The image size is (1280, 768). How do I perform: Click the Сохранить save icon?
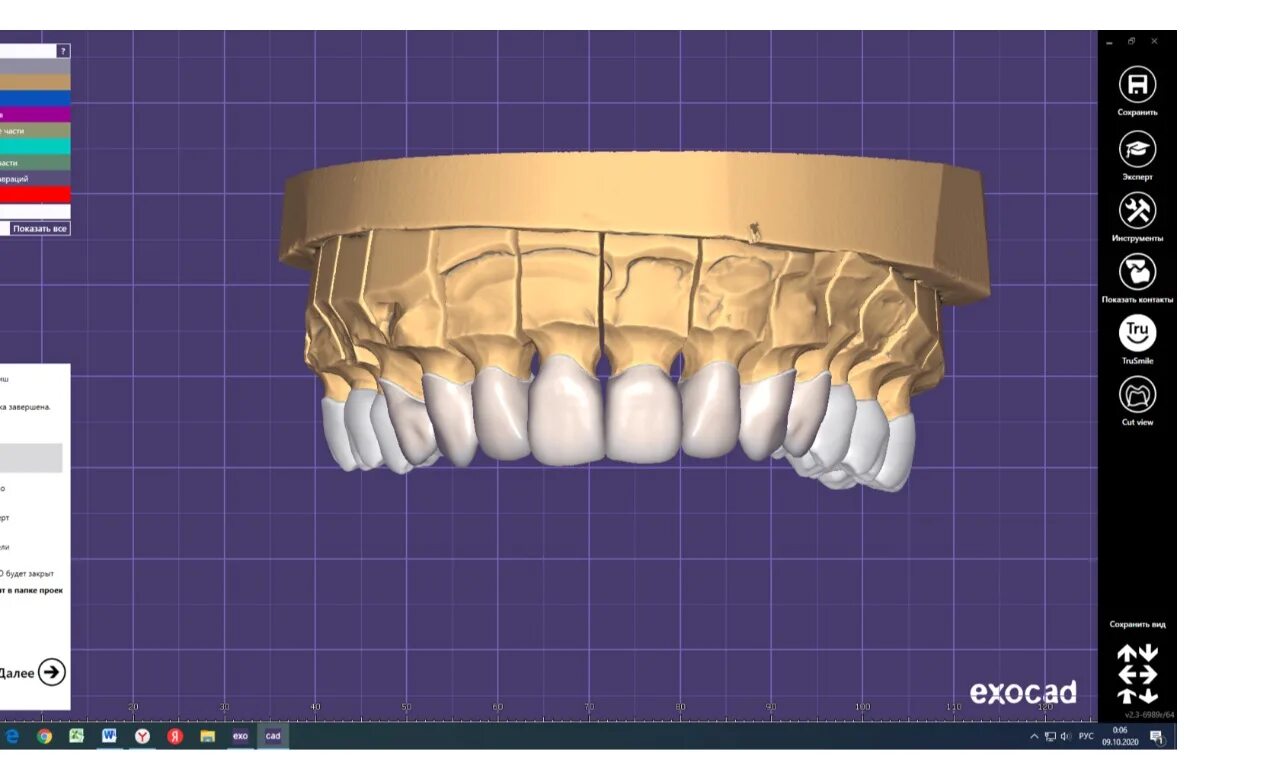pos(1137,84)
